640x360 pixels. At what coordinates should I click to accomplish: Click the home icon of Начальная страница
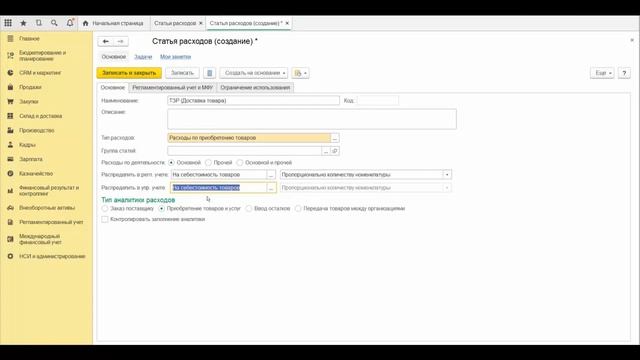(x=85, y=23)
